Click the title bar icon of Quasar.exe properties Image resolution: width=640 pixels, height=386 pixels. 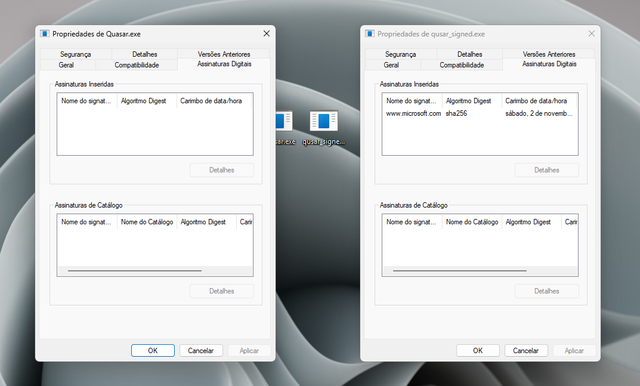pyautogui.click(x=44, y=34)
